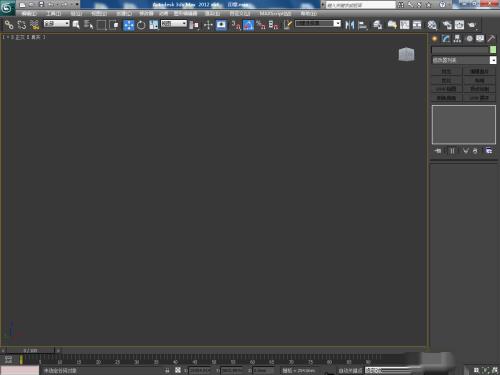Toggle Absolute/Offset transform type-in mode
This screenshot has width=500, height=375.
(178, 370)
